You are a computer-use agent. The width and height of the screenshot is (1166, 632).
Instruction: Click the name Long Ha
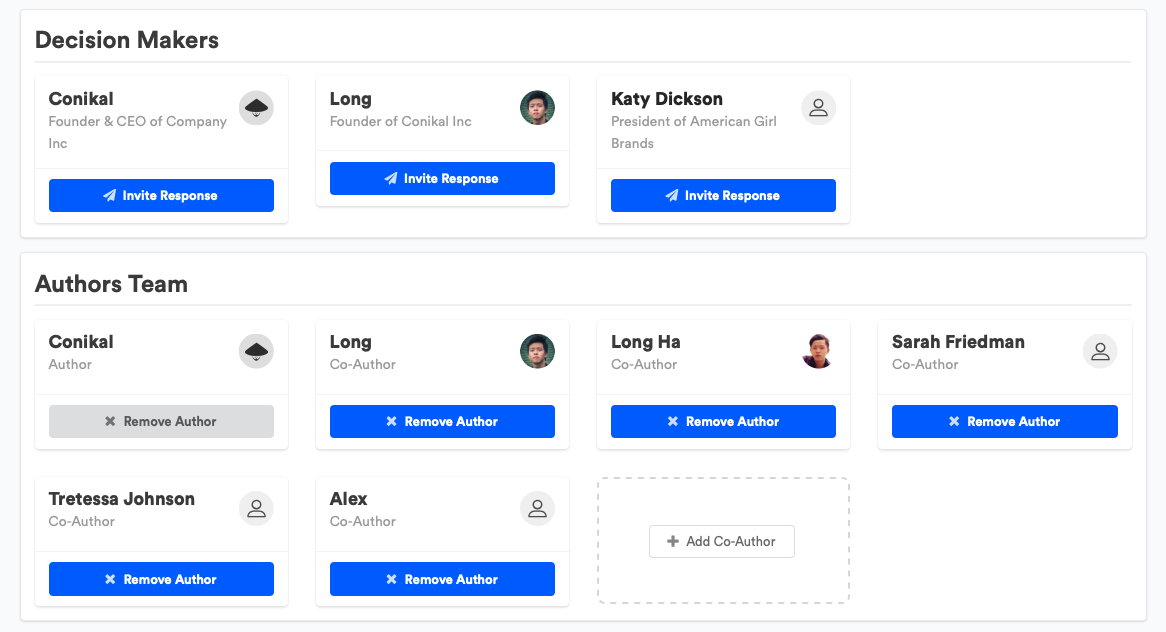tap(645, 342)
